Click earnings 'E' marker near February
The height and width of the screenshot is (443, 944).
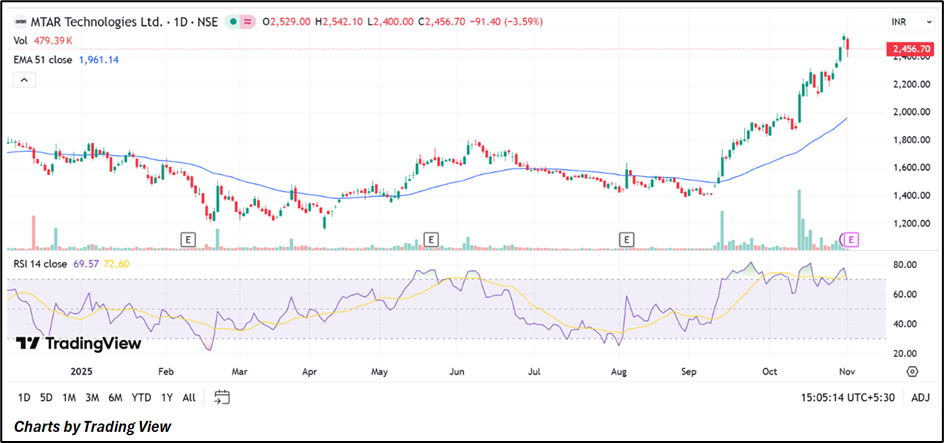point(187,239)
